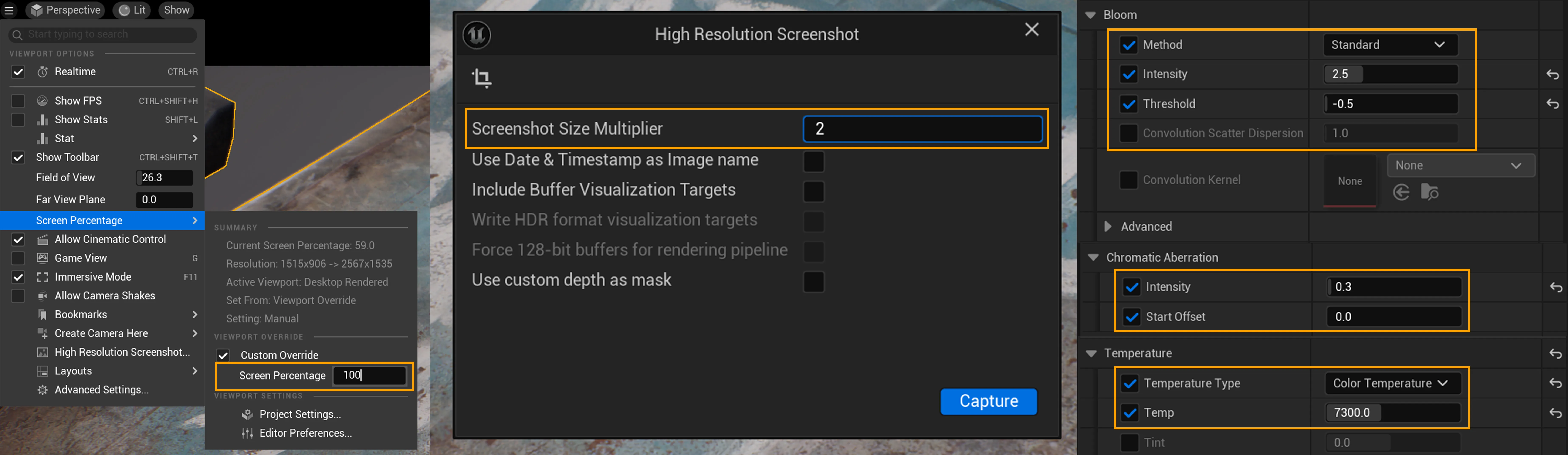Click the crop capture region icon
This screenshot has width=1568, height=455.
(x=481, y=78)
